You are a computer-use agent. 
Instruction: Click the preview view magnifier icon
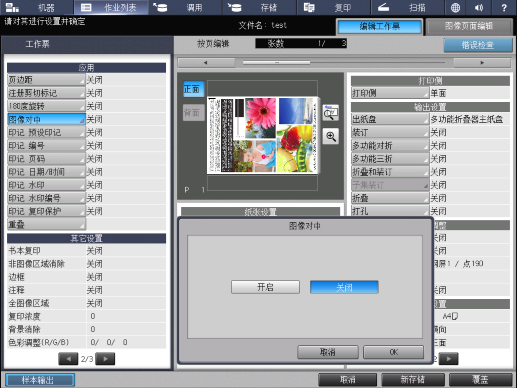click(331, 113)
